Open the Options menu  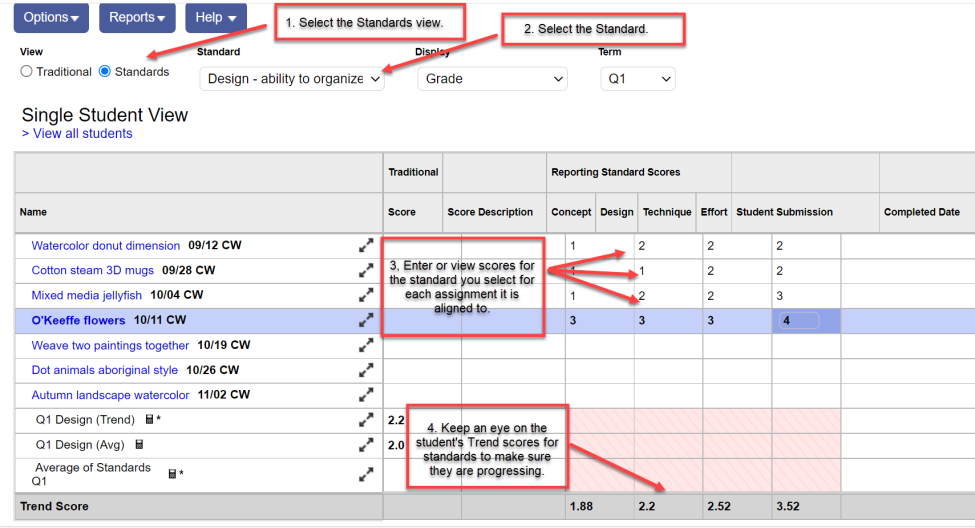point(51,17)
